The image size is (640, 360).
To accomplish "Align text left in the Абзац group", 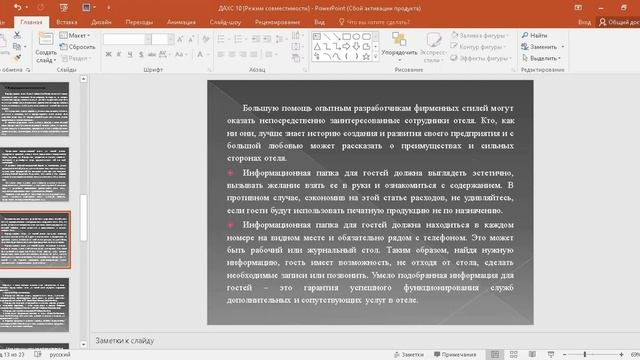I will 221,54.
